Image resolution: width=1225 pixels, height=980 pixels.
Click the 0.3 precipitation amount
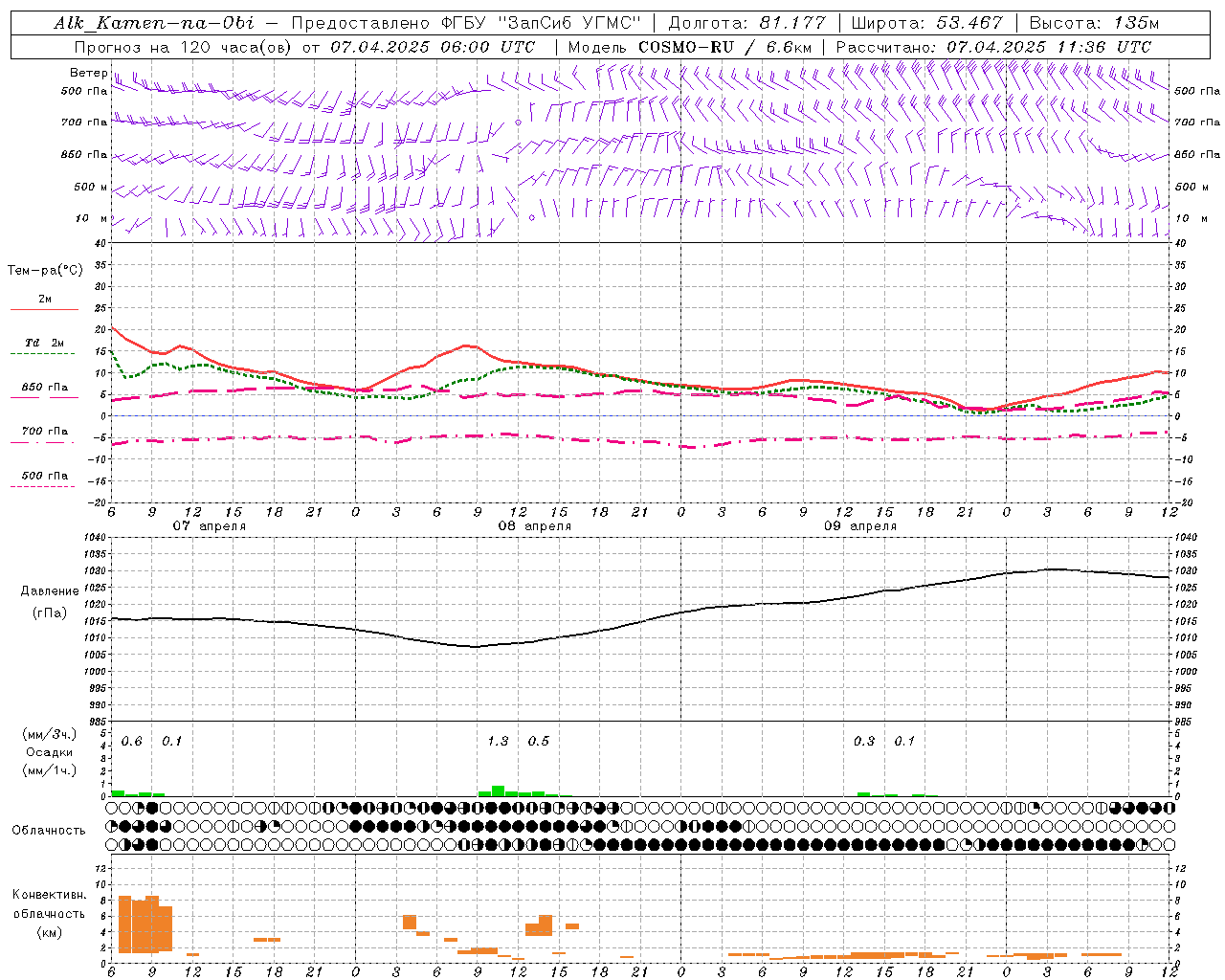click(x=864, y=742)
